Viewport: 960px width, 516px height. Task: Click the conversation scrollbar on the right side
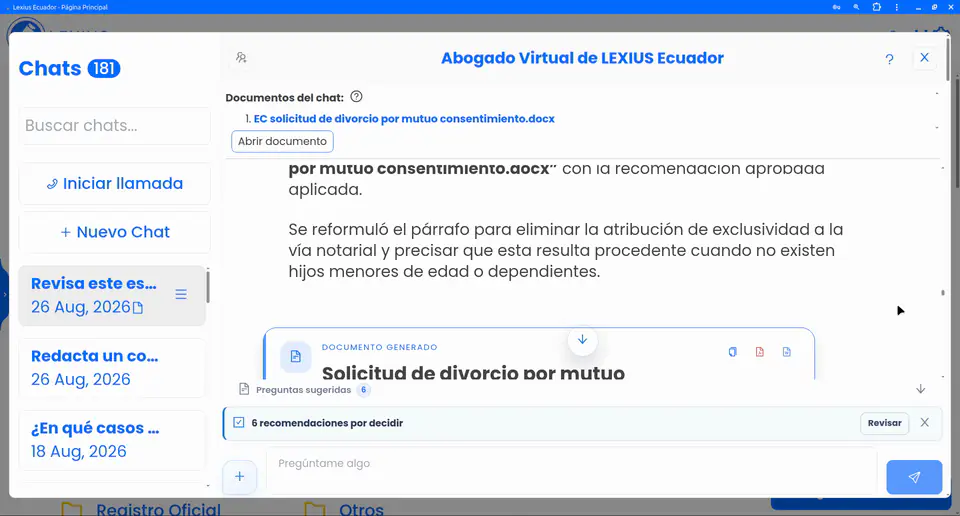point(943,293)
